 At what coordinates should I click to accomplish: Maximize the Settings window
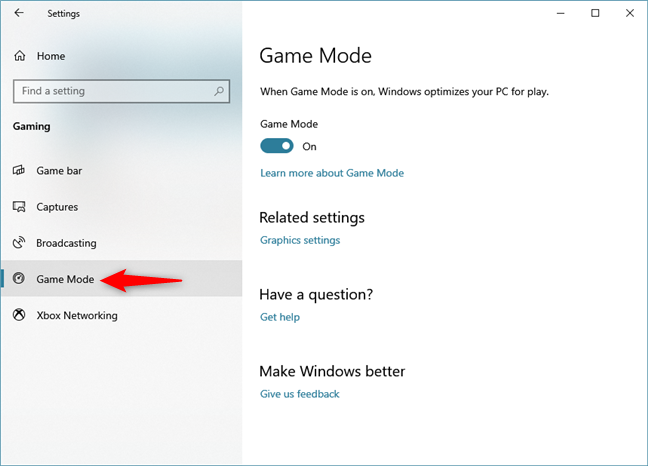(x=595, y=13)
